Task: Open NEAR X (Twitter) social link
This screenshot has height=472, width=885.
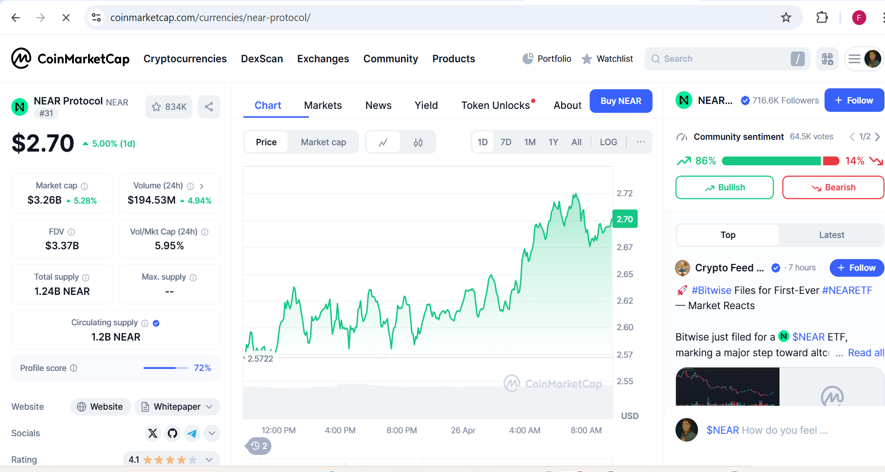Action: coord(152,434)
